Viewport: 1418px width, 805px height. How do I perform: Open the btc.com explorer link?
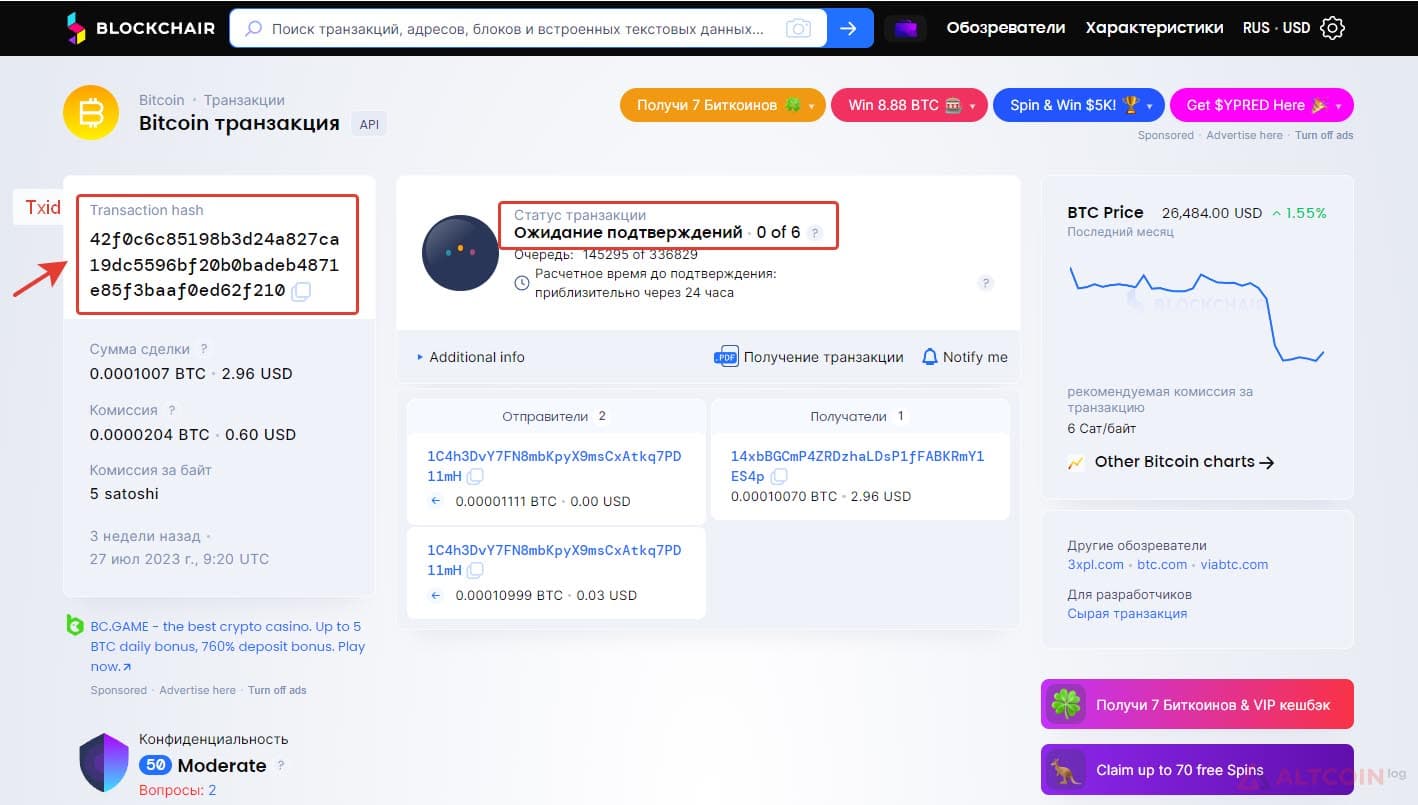click(x=1162, y=564)
